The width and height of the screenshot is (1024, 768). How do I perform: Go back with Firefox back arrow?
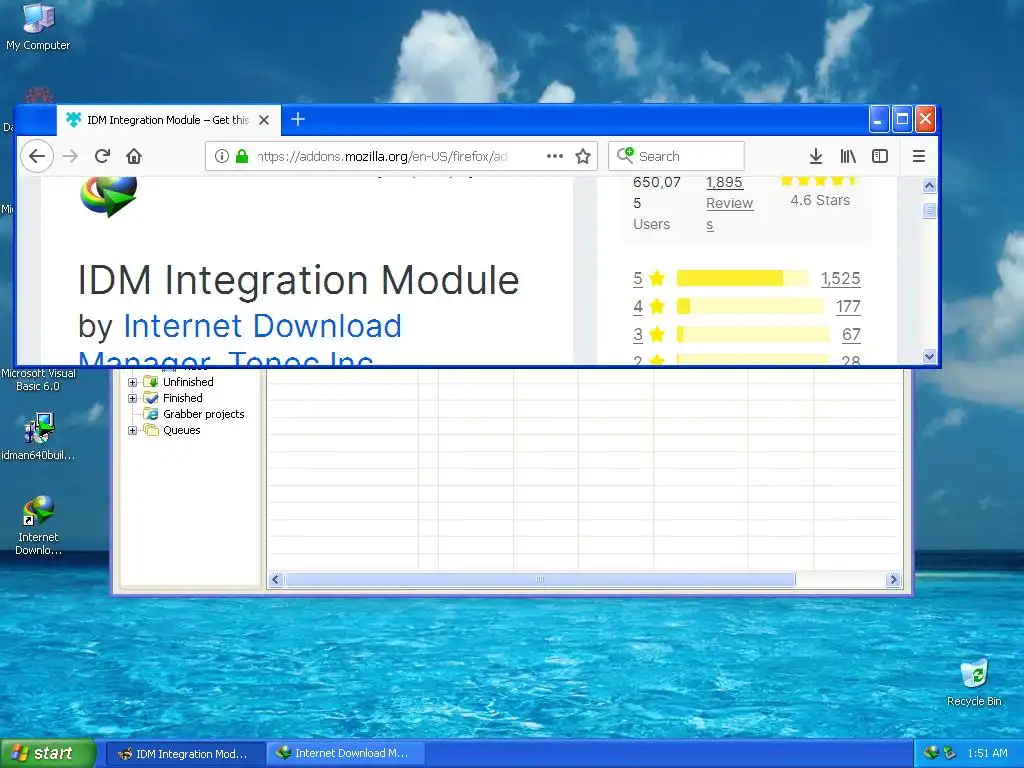(x=37, y=156)
